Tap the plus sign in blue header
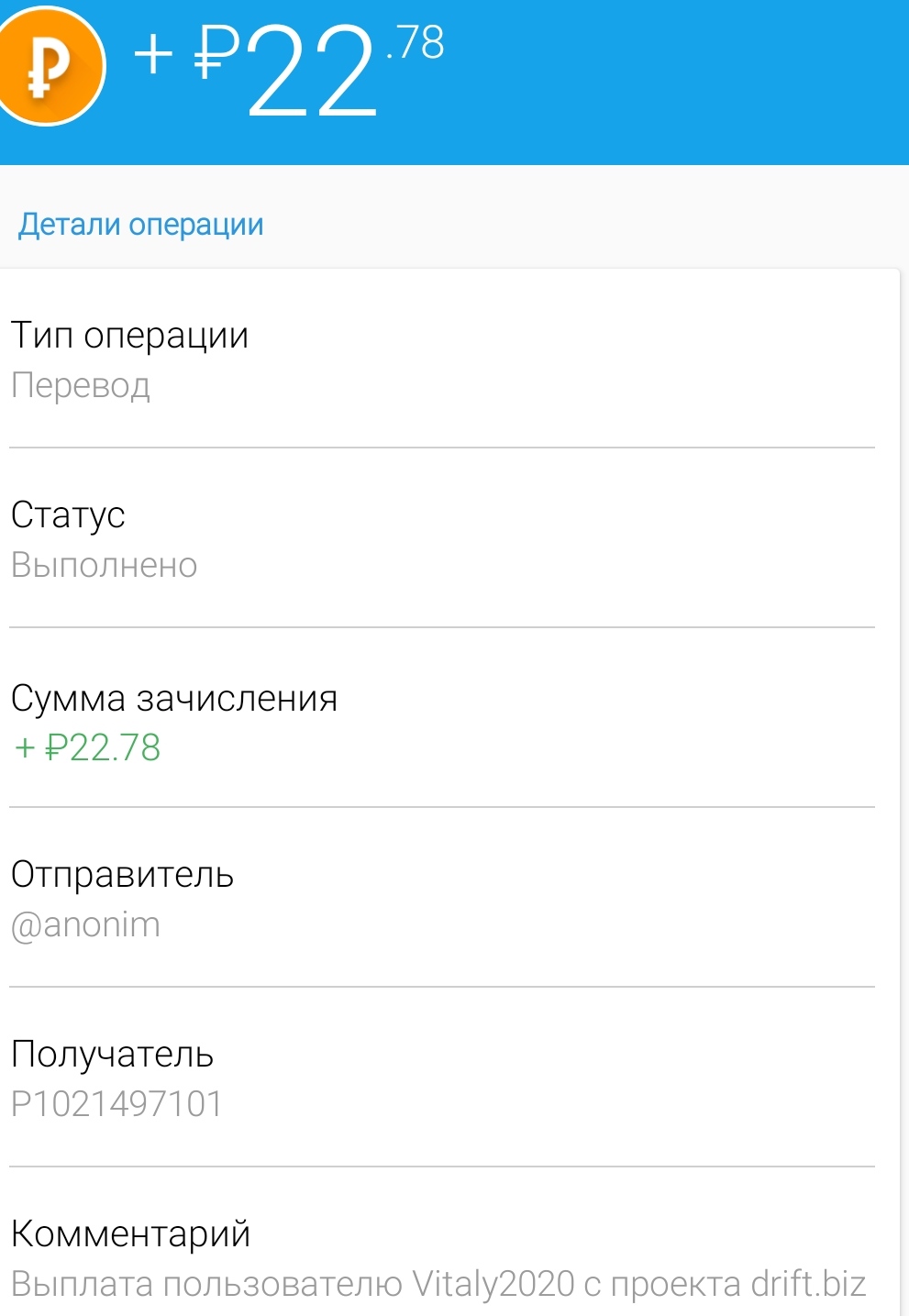Image resolution: width=909 pixels, height=1316 pixels. coord(153,55)
